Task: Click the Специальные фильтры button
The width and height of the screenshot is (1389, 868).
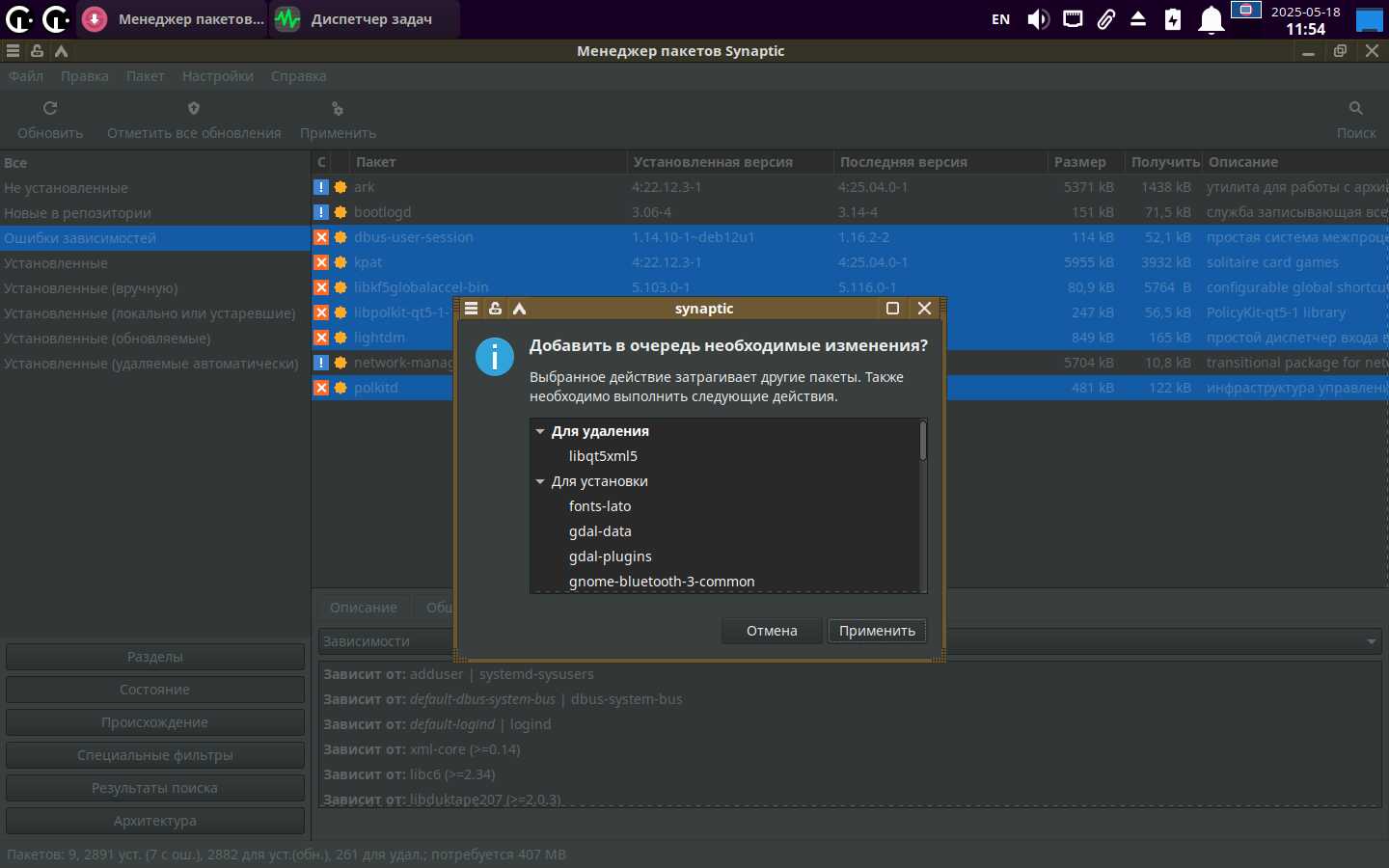Action: tap(155, 755)
